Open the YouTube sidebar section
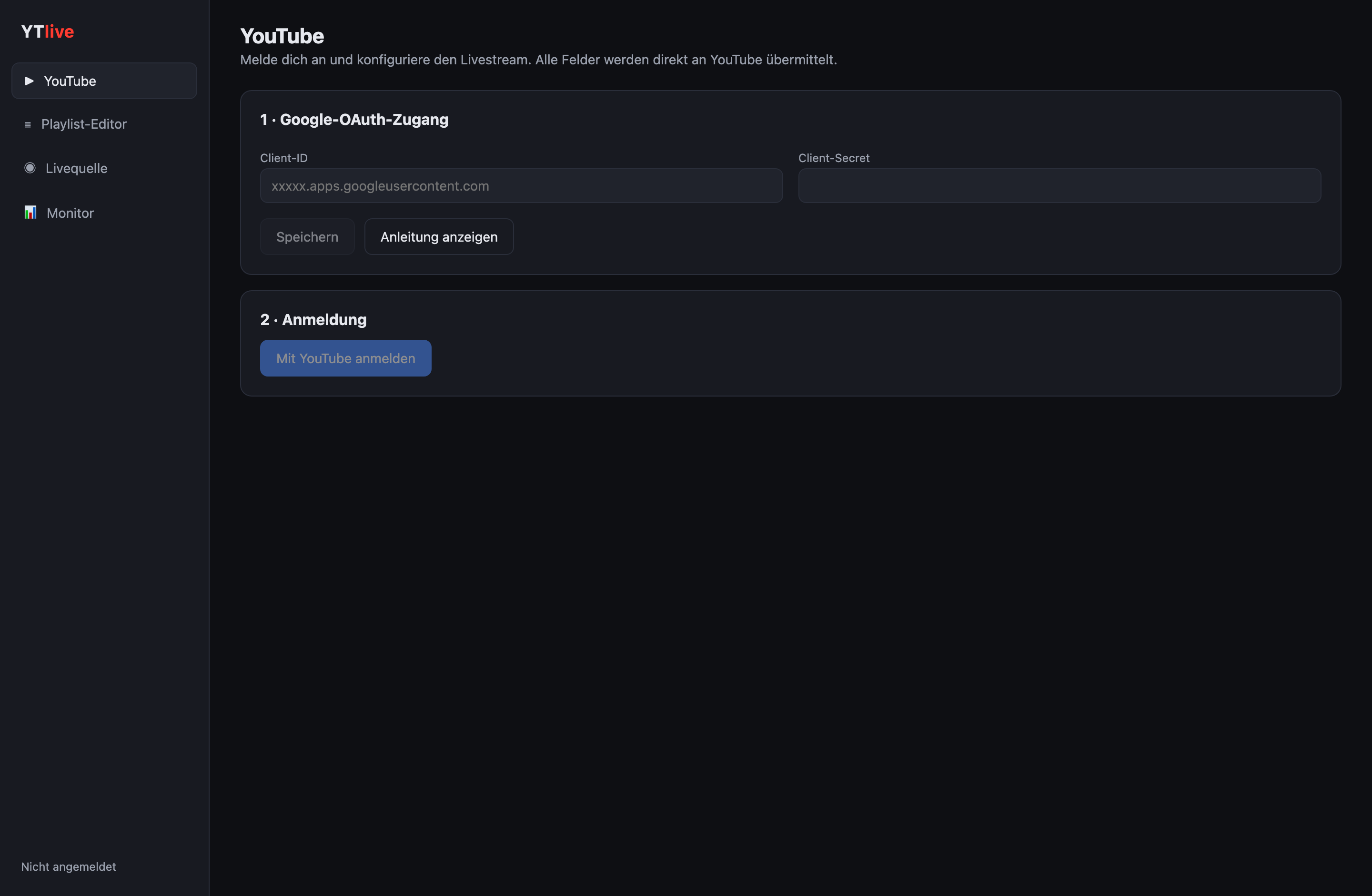The image size is (1372, 896). click(104, 81)
